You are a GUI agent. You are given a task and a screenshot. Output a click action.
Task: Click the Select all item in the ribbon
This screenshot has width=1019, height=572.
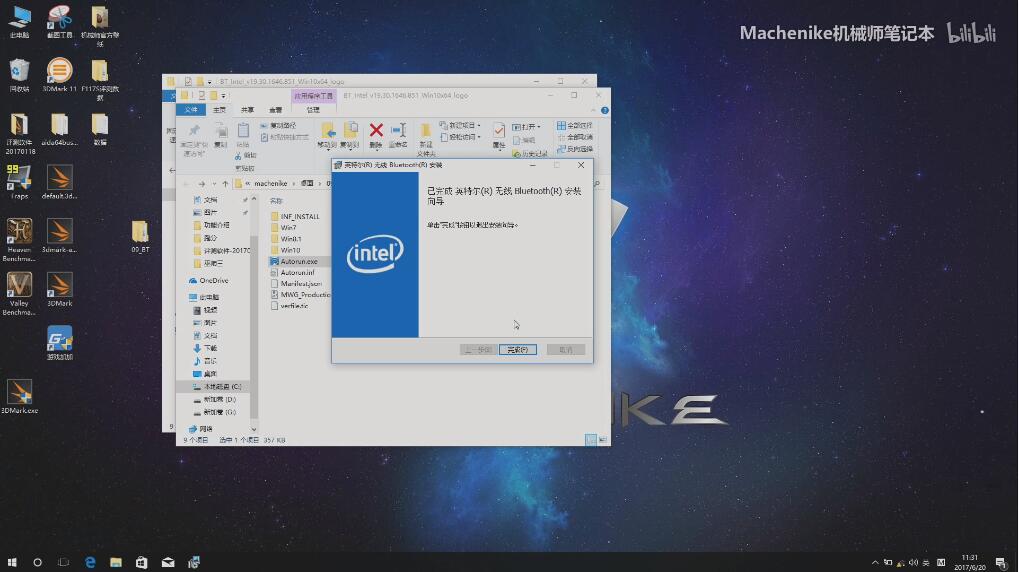point(574,125)
